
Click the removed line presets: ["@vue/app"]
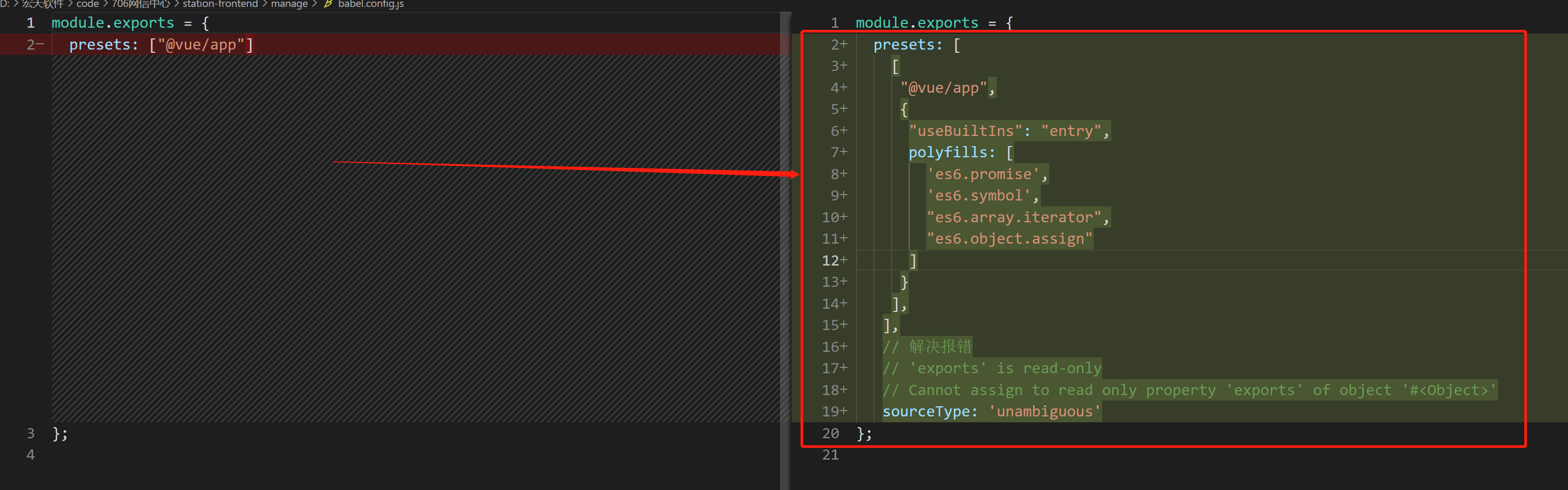point(161,44)
